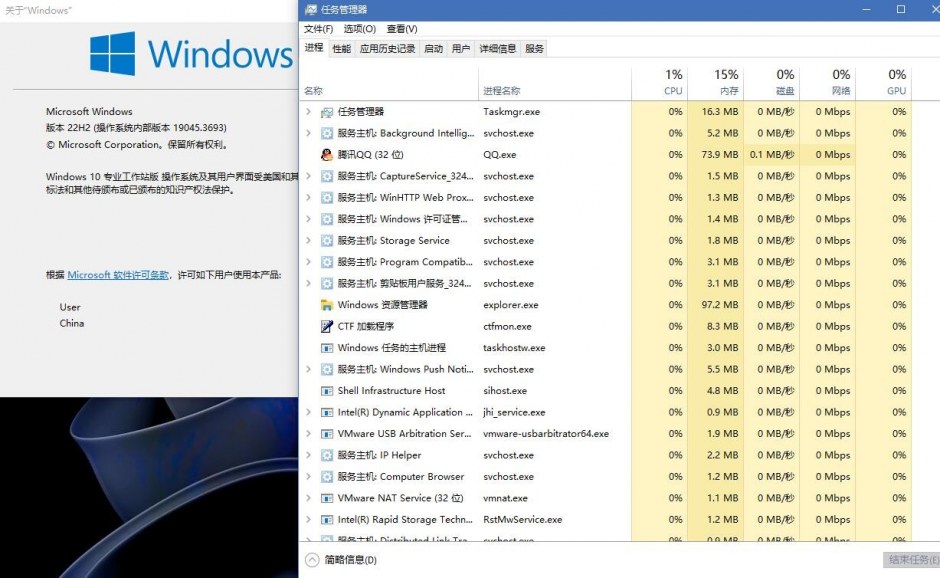Click the Tencent QQ penguin icon
The height and width of the screenshot is (578, 940).
(327, 155)
